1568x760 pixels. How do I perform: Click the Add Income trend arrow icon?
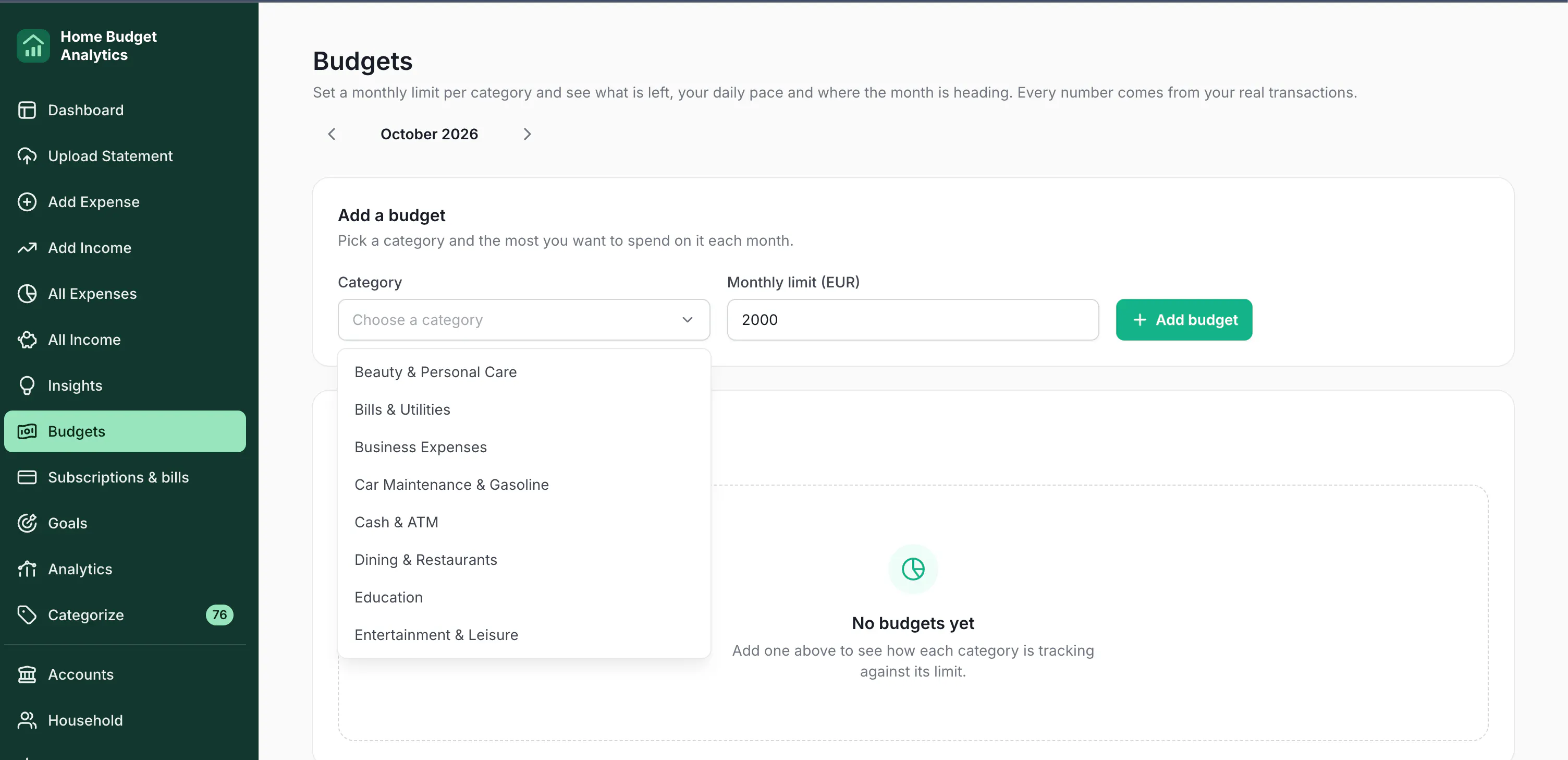pyautogui.click(x=27, y=248)
